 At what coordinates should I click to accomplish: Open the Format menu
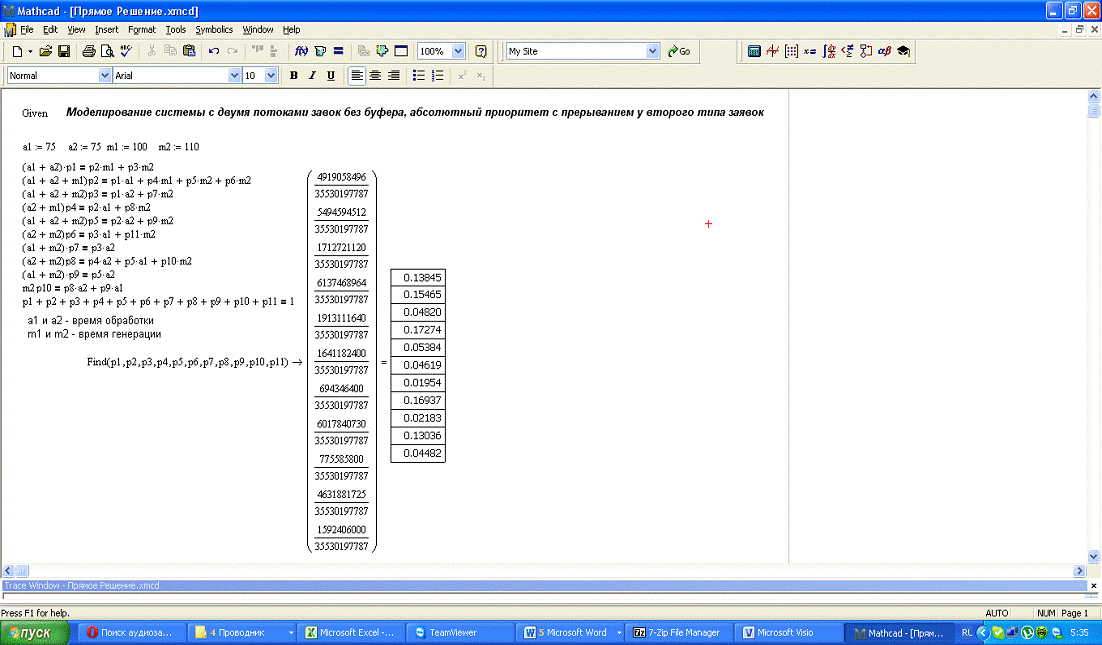142,30
